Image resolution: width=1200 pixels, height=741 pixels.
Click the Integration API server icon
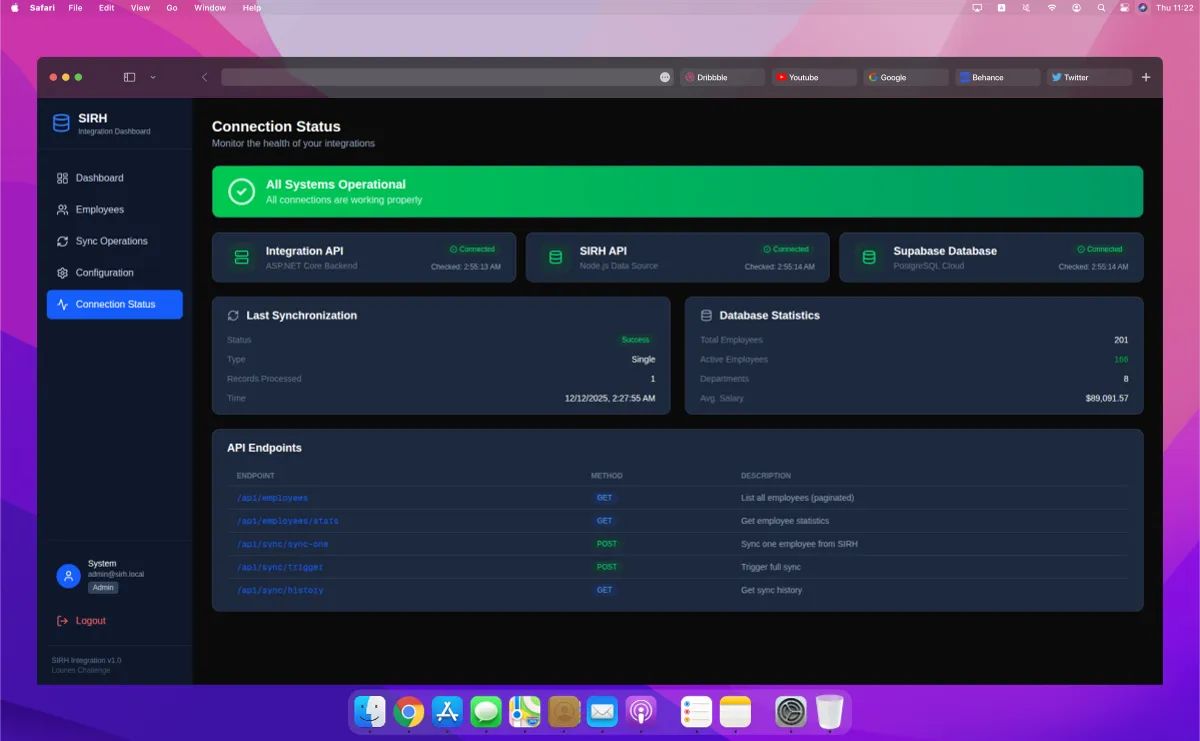pos(241,257)
